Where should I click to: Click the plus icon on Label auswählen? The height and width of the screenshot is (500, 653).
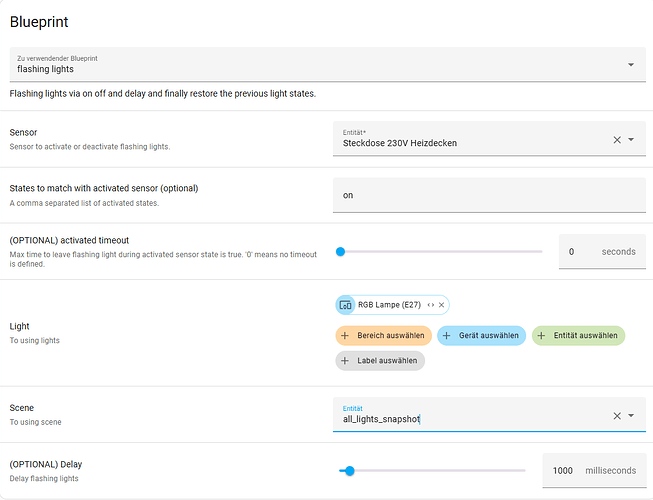345,361
